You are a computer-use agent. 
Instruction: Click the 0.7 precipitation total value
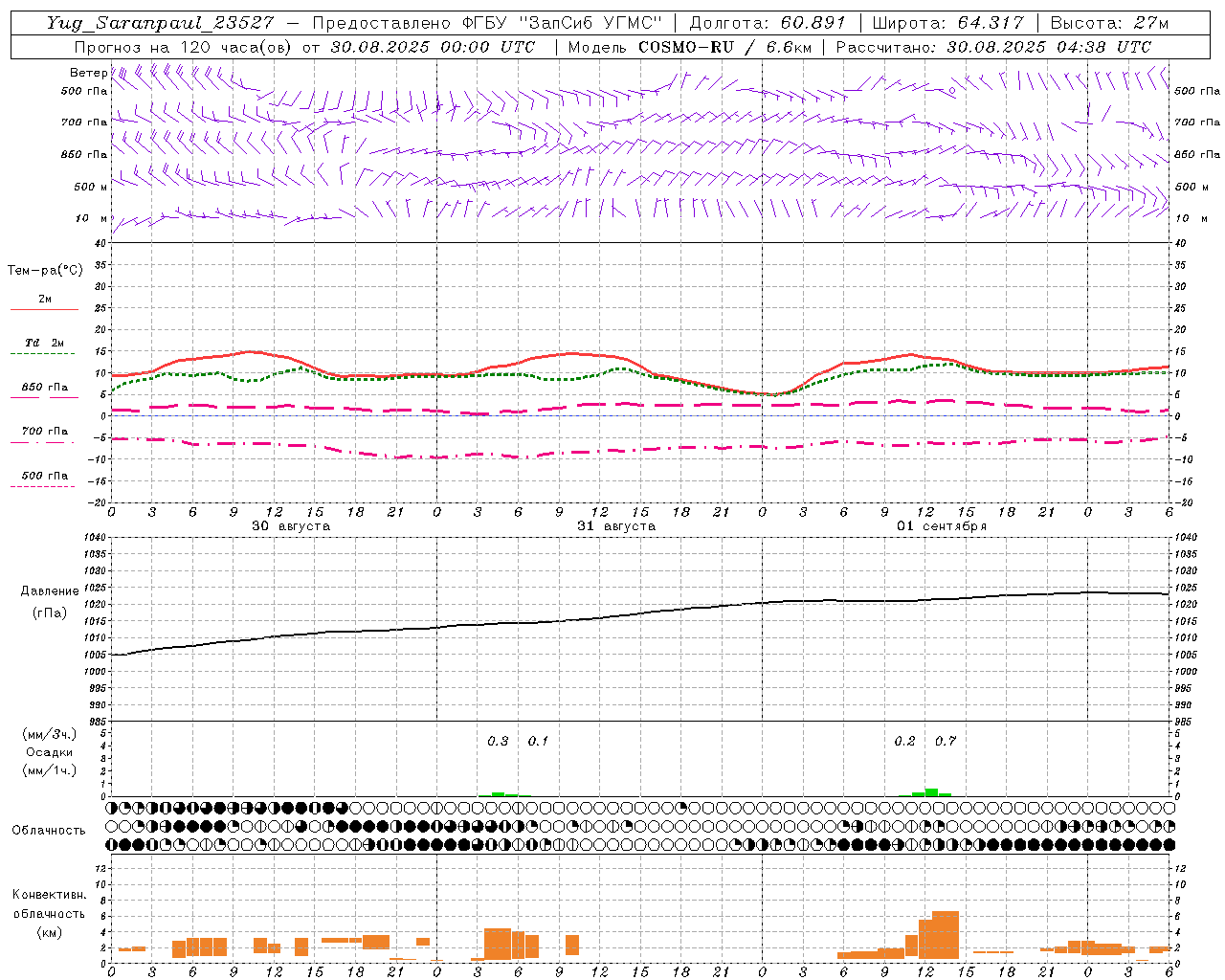946,742
